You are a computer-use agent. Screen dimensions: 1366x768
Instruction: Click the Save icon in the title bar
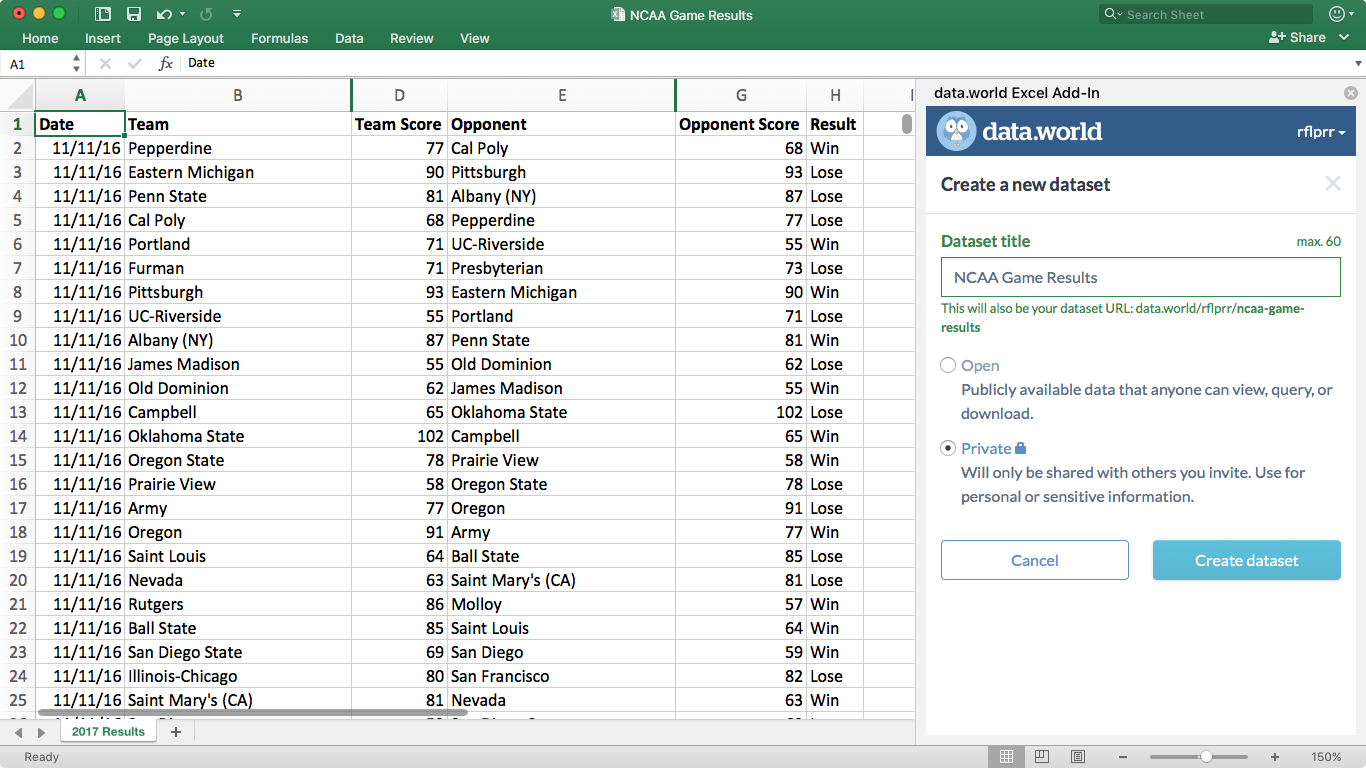133,14
